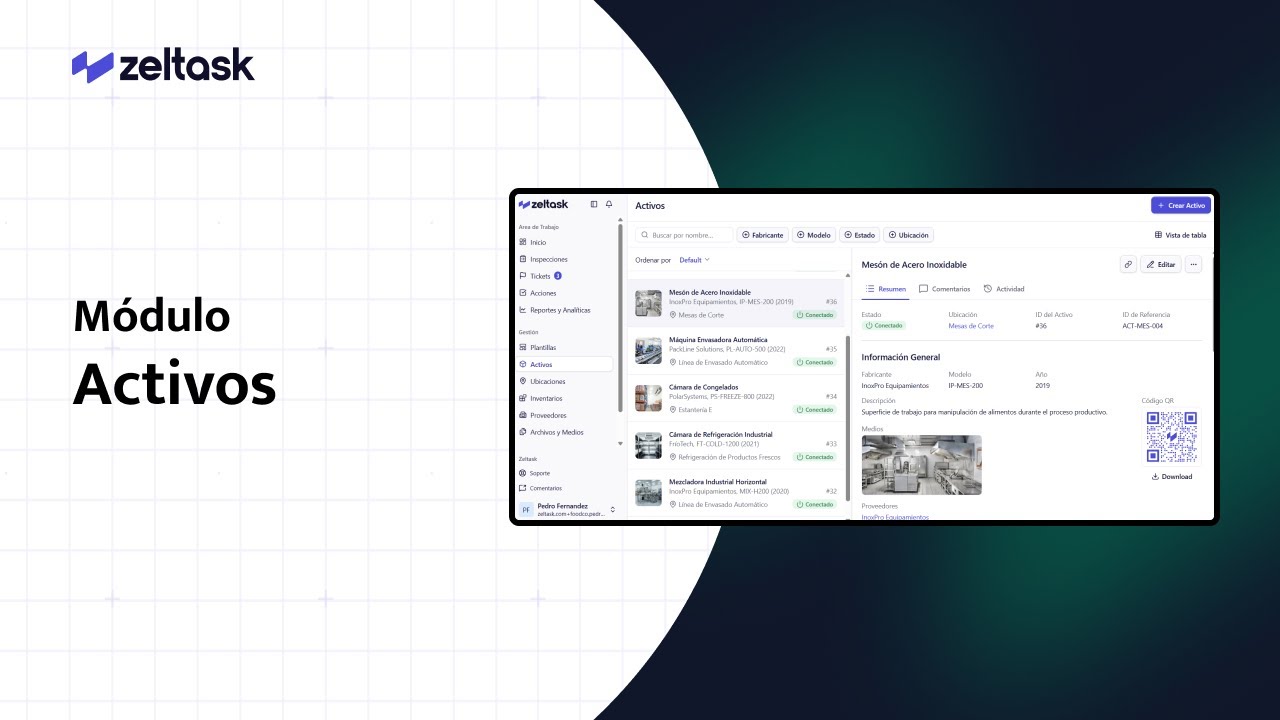Select Cámara de Refrigeración Industrial asset
The width and height of the screenshot is (1280, 720).
coord(736,445)
